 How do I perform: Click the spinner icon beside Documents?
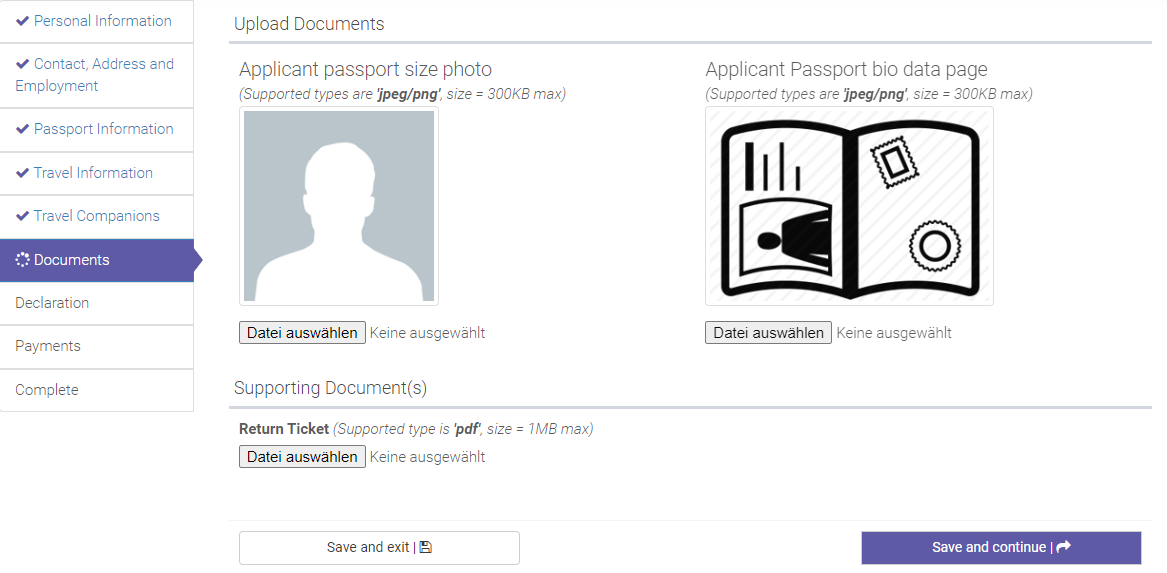[22, 260]
